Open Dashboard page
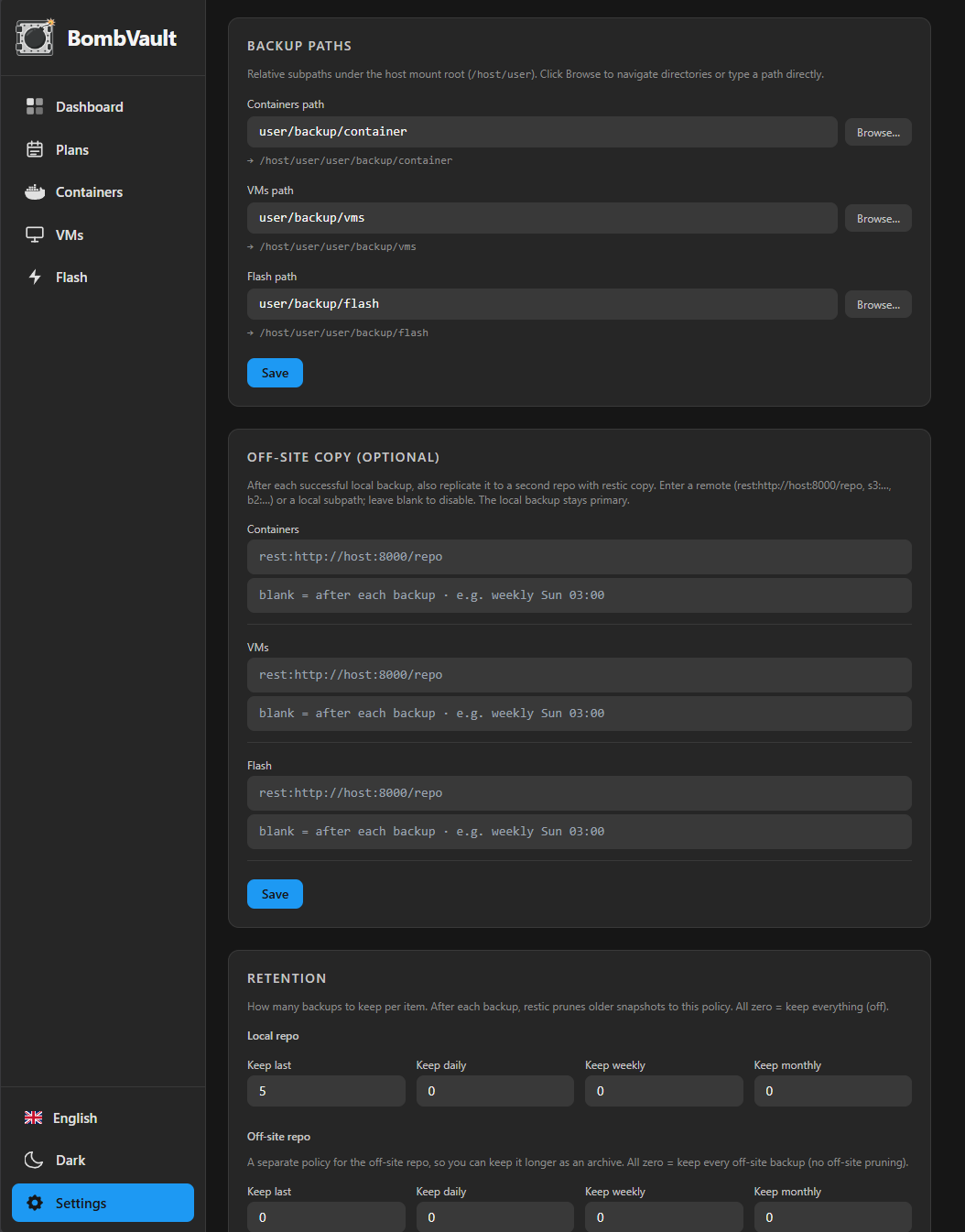 click(x=103, y=106)
